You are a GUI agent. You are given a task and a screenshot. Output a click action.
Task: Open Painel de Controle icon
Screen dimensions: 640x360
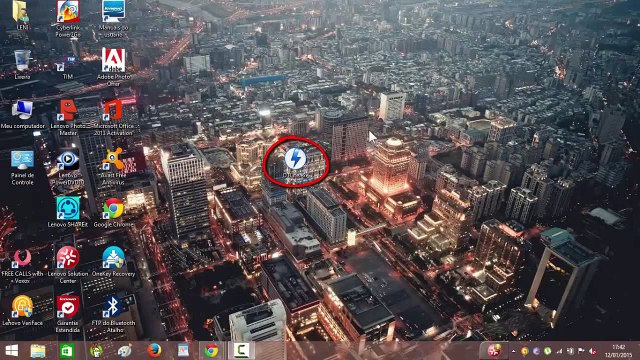coord(22,167)
